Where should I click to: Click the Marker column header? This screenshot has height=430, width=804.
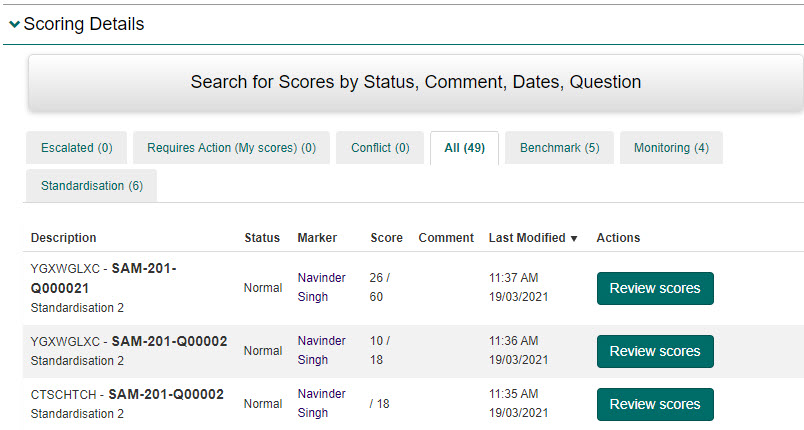317,238
